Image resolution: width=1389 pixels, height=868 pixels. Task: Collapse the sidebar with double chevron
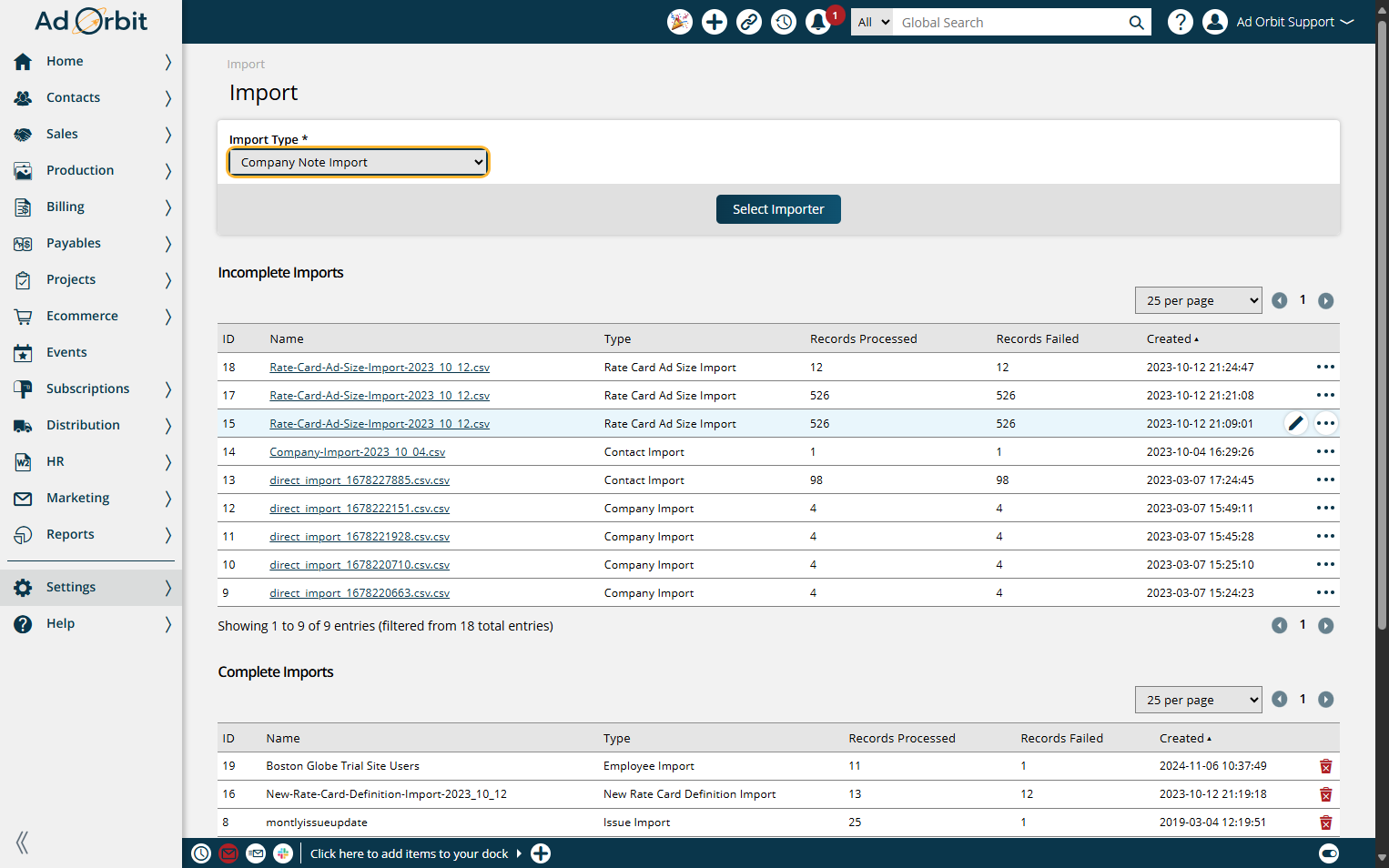tap(23, 843)
